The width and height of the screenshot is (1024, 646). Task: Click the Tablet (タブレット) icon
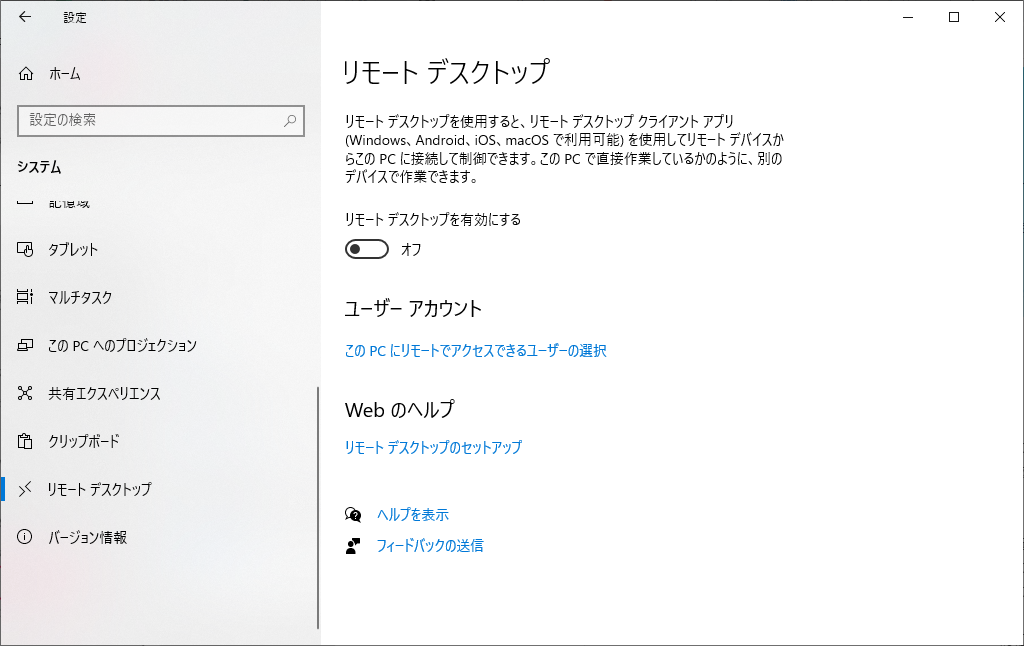point(26,249)
